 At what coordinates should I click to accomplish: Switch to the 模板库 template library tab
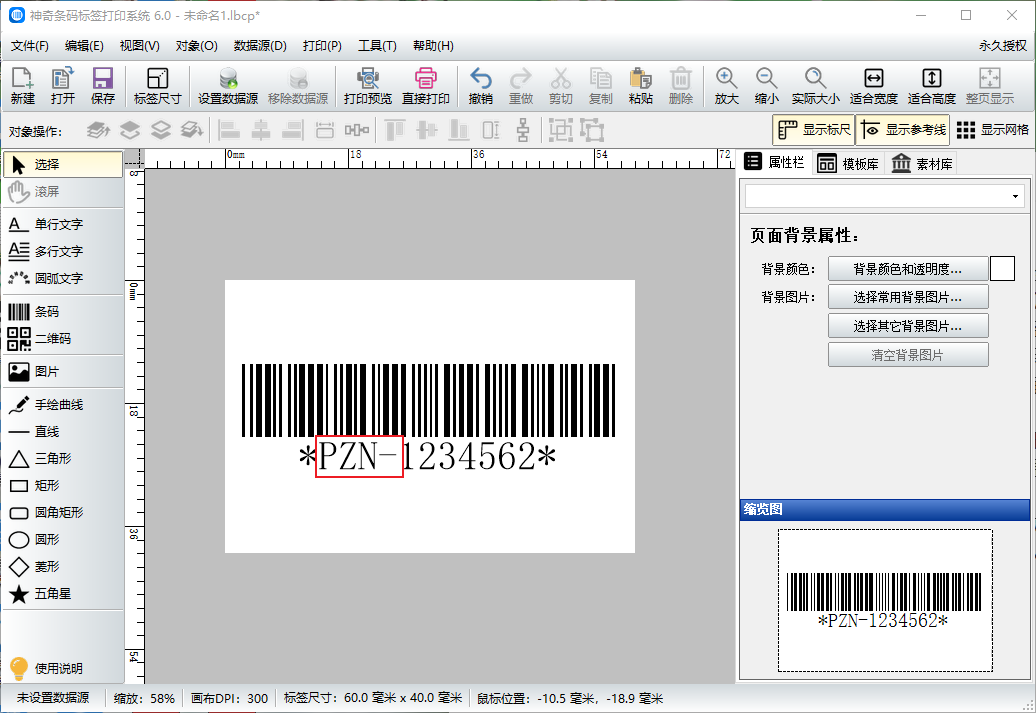coord(848,164)
